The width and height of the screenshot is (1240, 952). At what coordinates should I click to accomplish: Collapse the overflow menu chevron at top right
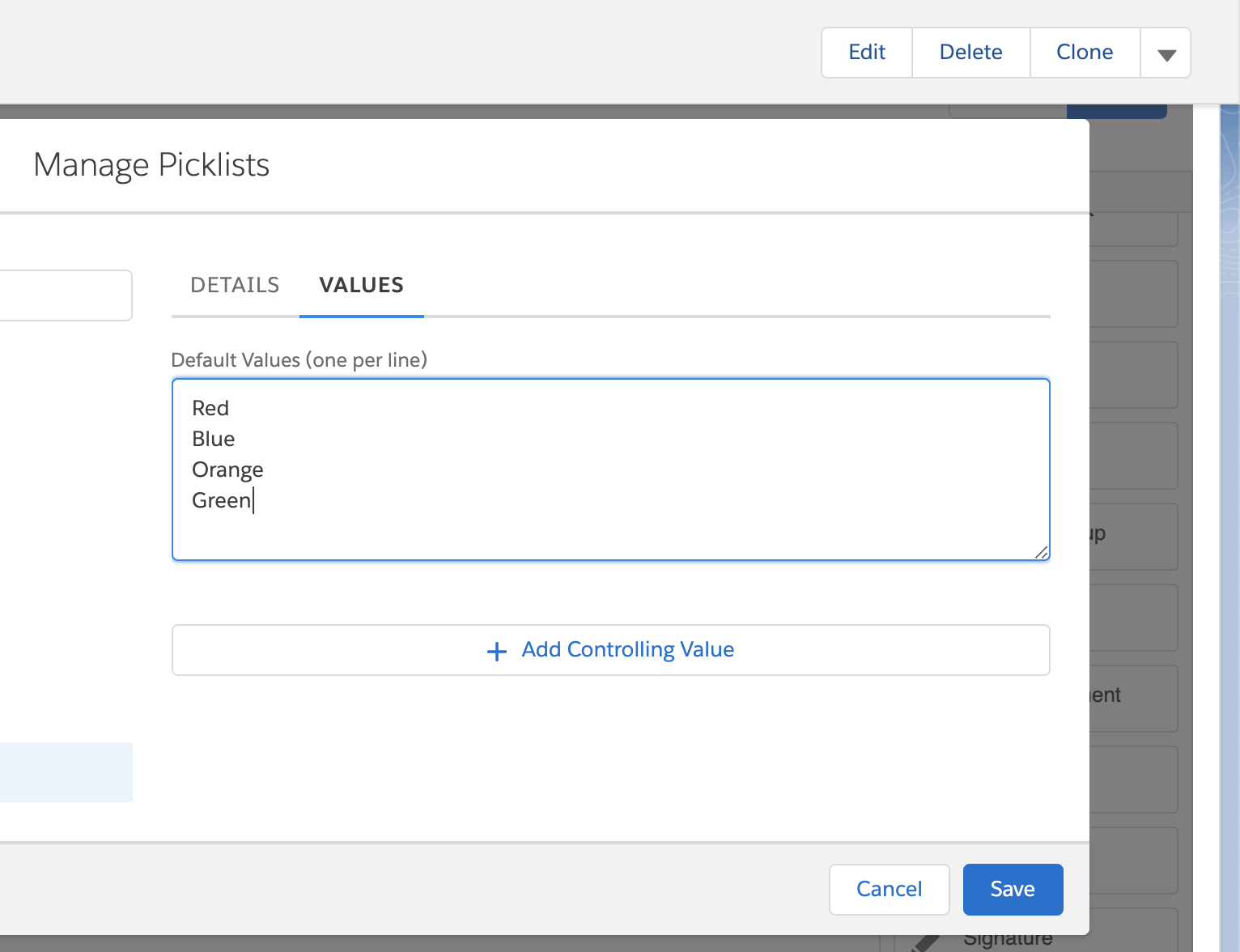[x=1166, y=52]
